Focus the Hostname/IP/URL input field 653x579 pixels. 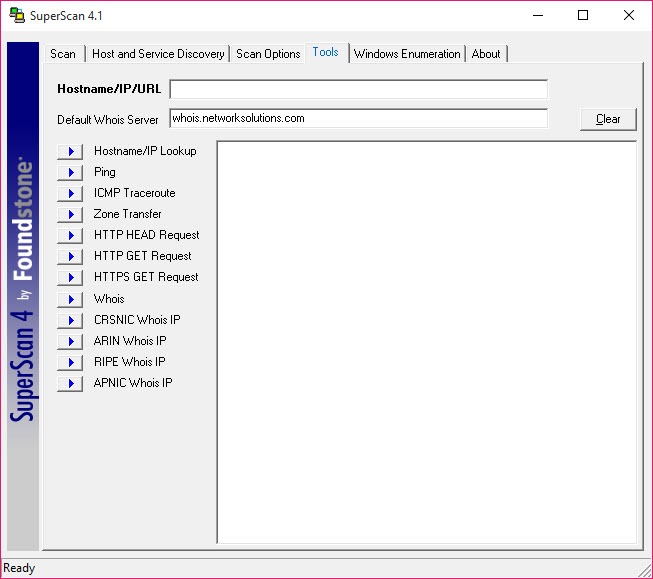[x=359, y=90]
